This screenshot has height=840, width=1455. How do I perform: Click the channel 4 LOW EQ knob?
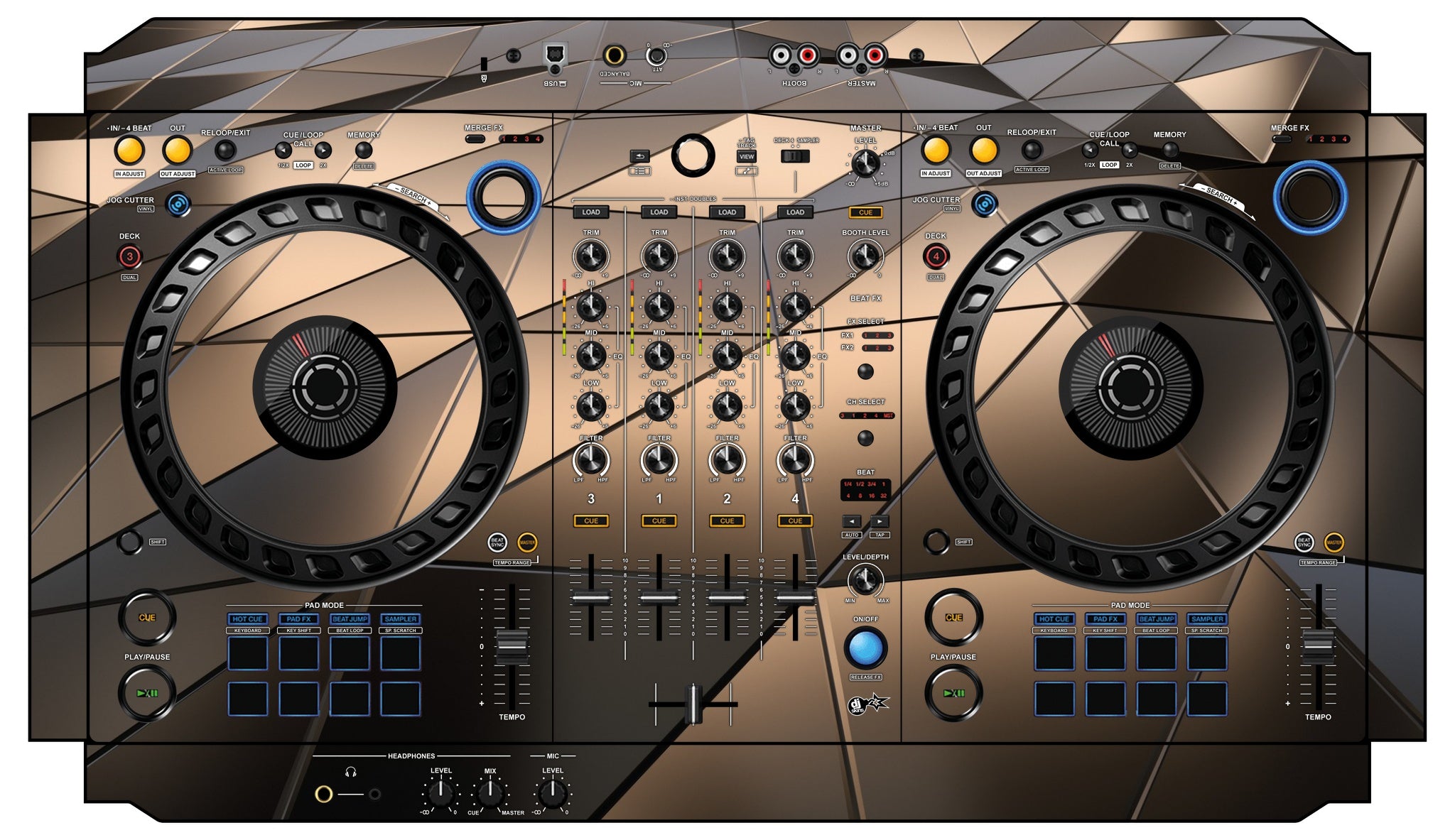click(795, 406)
